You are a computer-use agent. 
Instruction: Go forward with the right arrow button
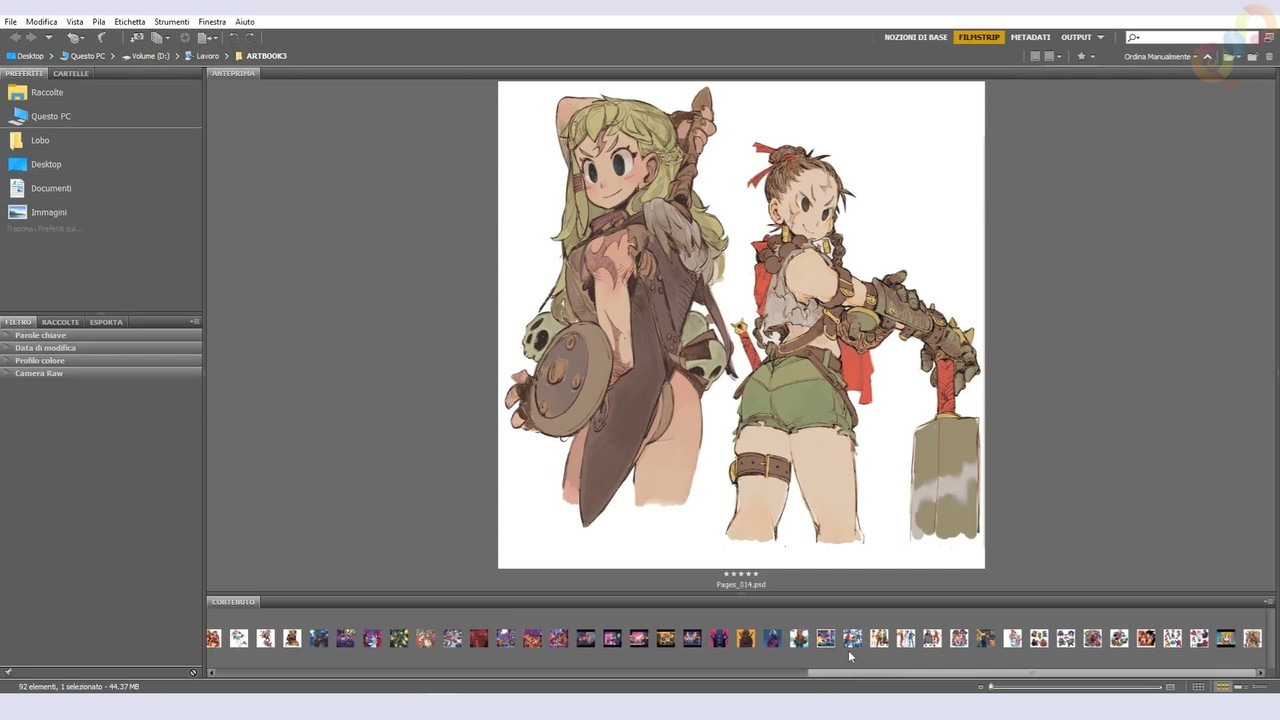(x=31, y=37)
